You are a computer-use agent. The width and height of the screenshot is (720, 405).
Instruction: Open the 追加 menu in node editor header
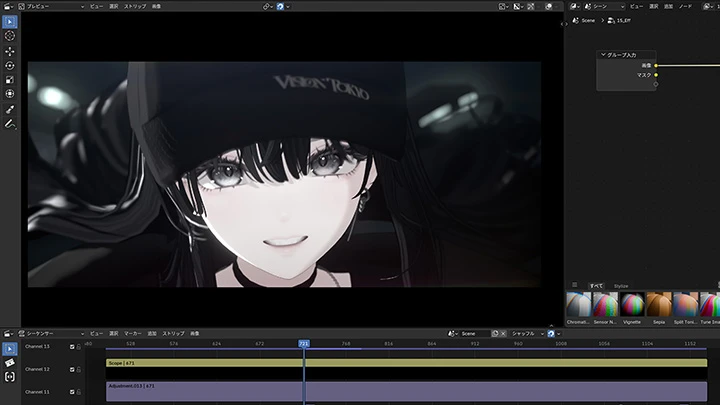coord(669,6)
